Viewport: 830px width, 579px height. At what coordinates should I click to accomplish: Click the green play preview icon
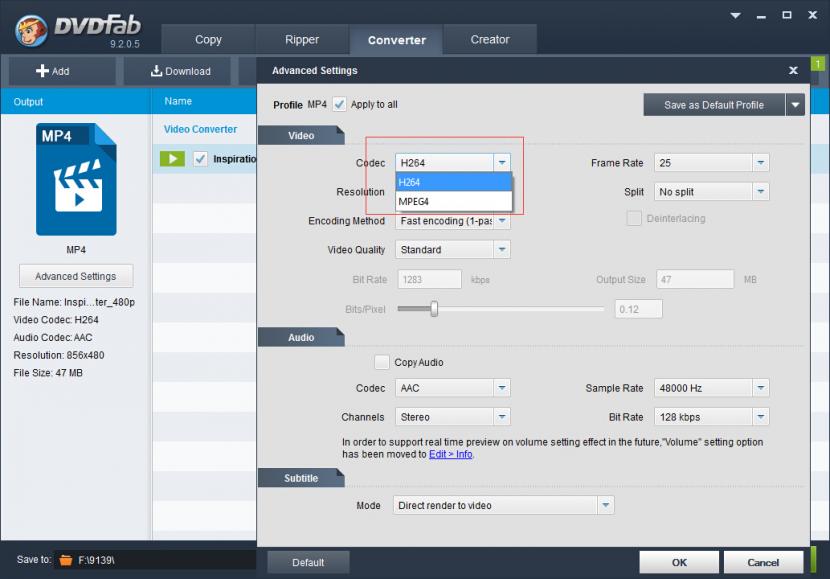click(172, 159)
